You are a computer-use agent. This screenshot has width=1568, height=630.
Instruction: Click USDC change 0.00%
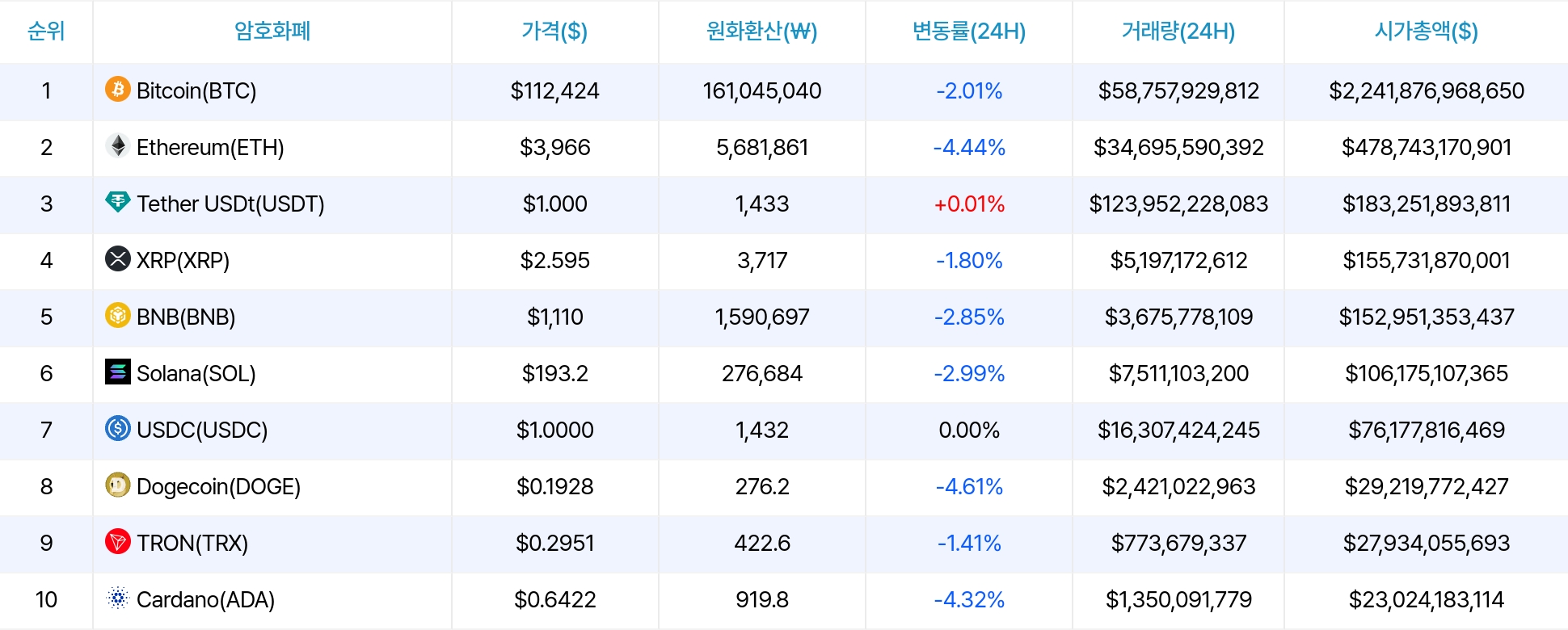click(x=969, y=430)
